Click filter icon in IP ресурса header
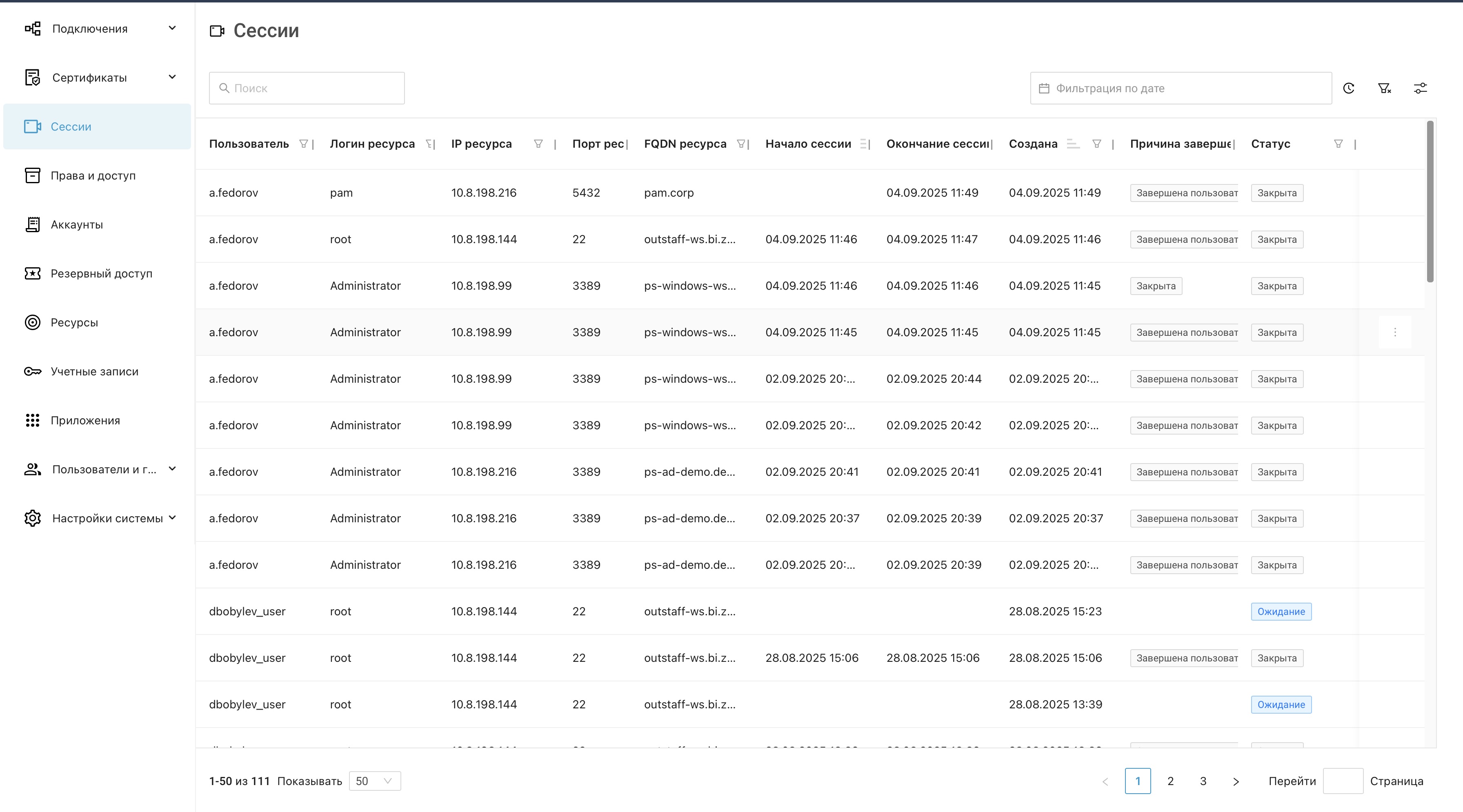Viewport: 1463px width, 812px height. point(538,144)
